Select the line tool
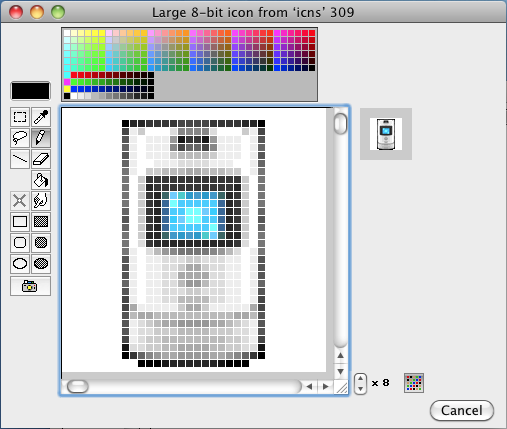507x429 pixels. pyautogui.click(x=20, y=159)
